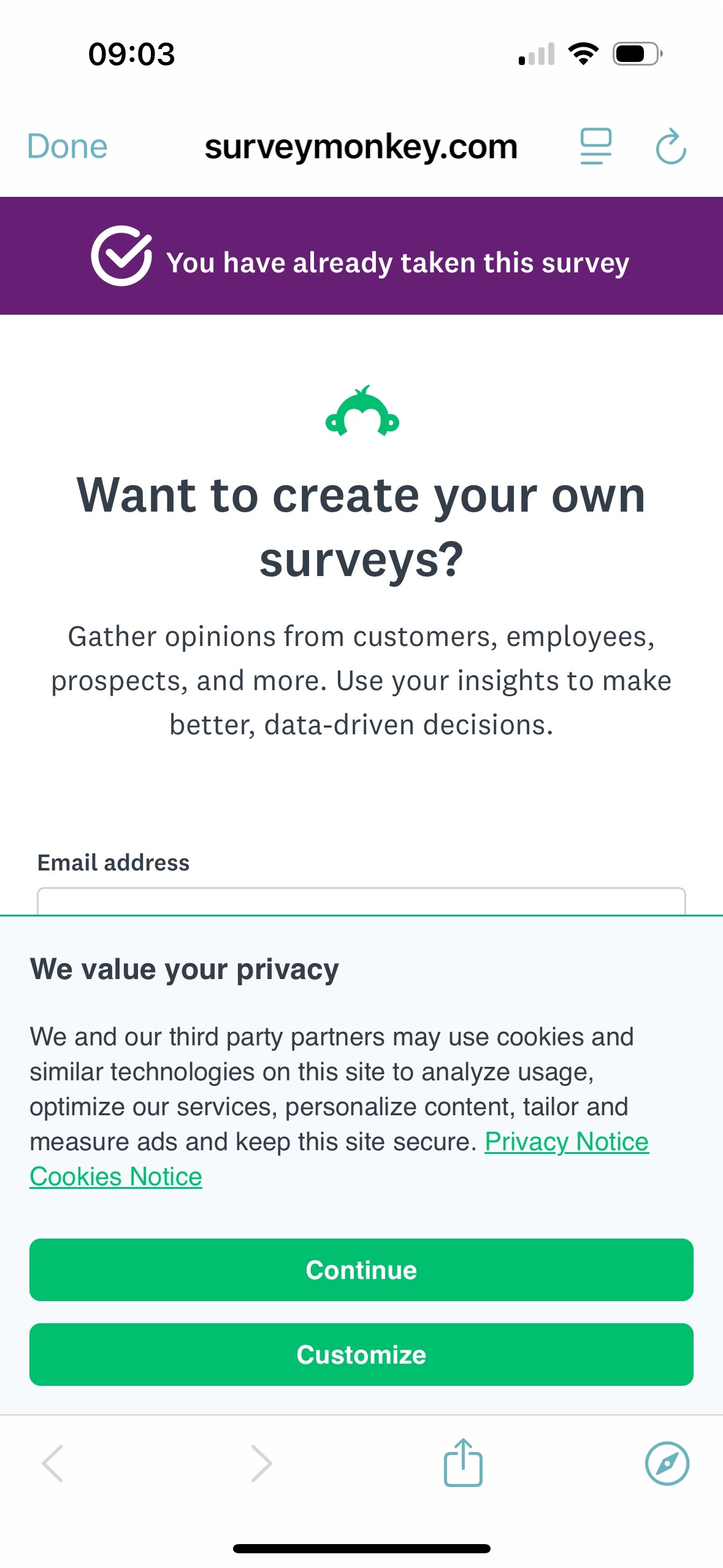
Task: Open the page in Safari compass icon
Action: coord(667,1463)
